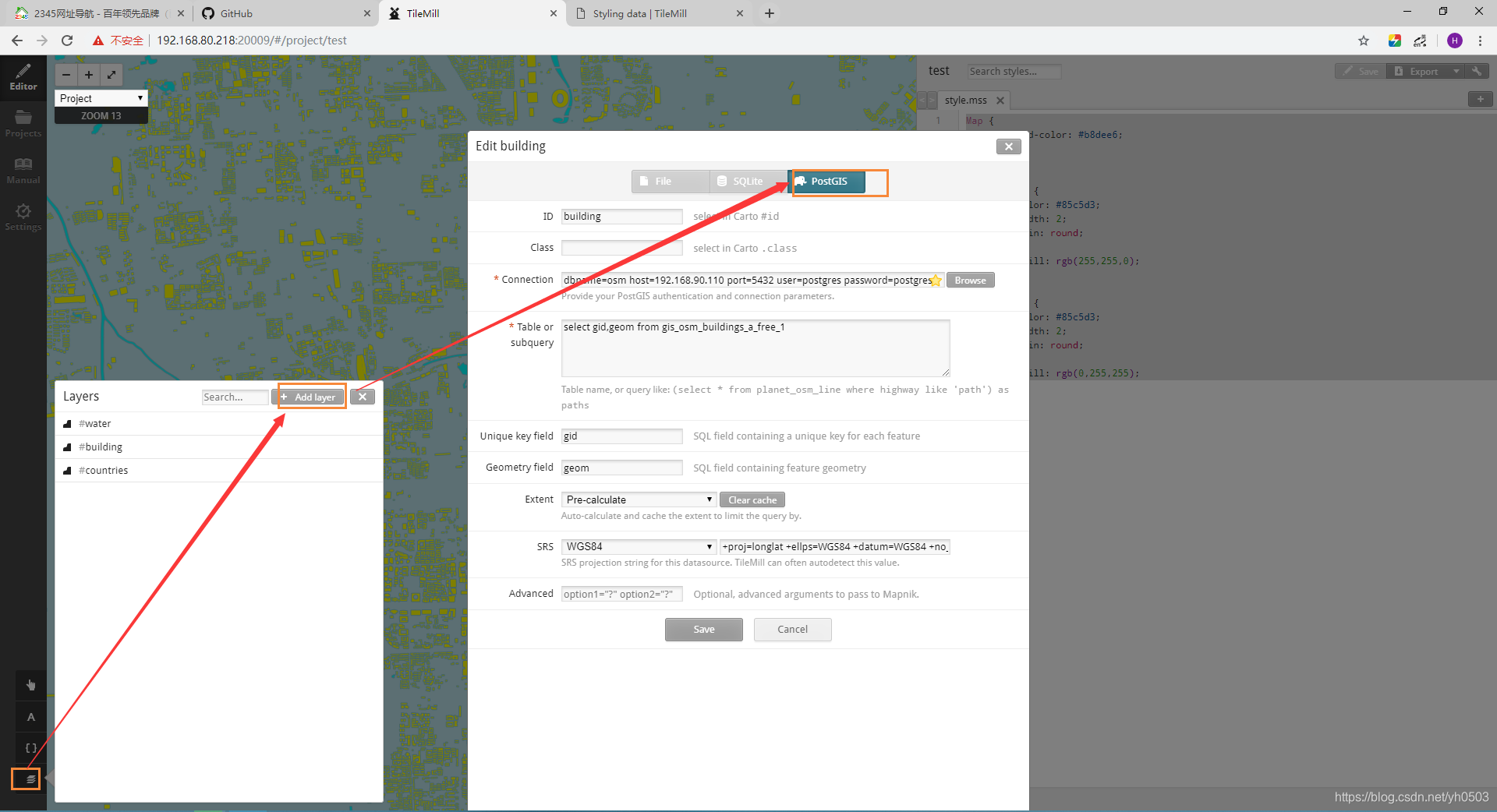Click the SRS projection string input
Screen dimensions: 1497x812
[834, 546]
